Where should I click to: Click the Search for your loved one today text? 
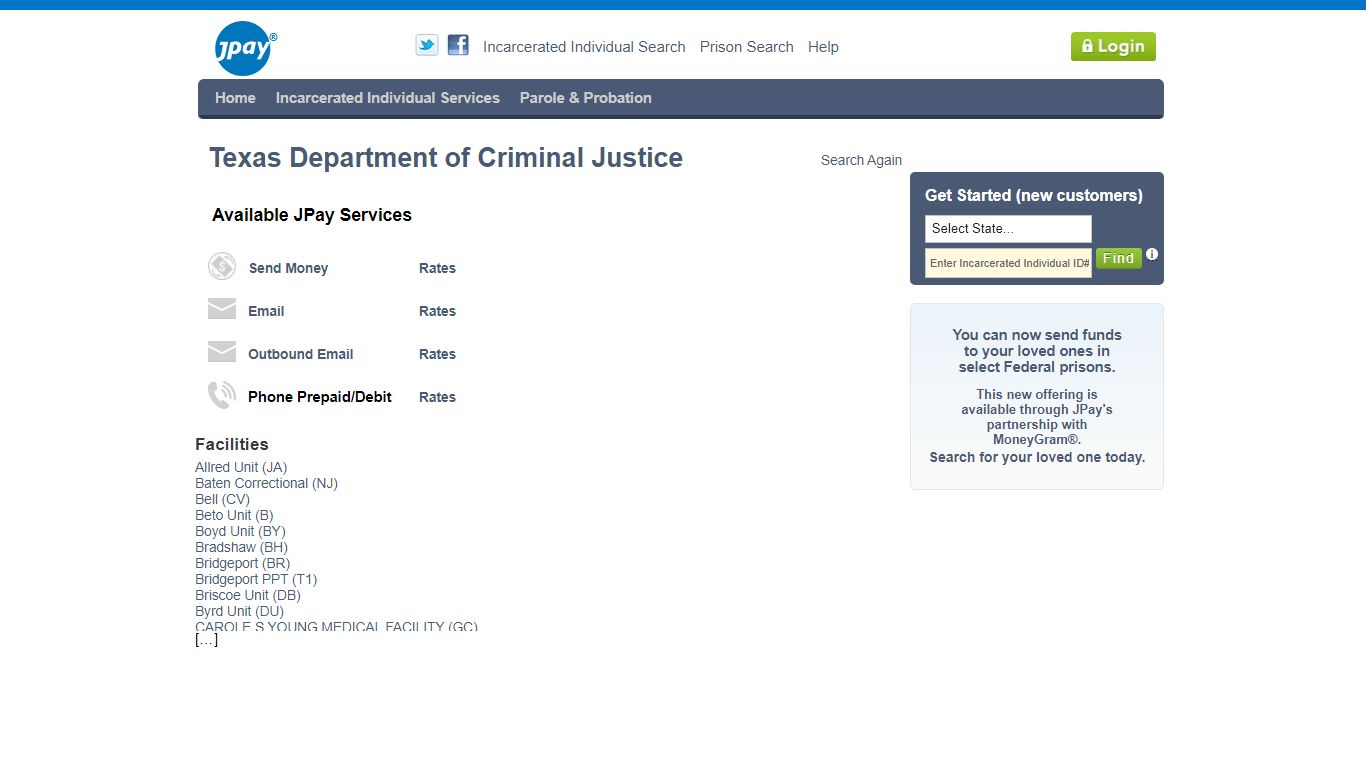point(1037,457)
